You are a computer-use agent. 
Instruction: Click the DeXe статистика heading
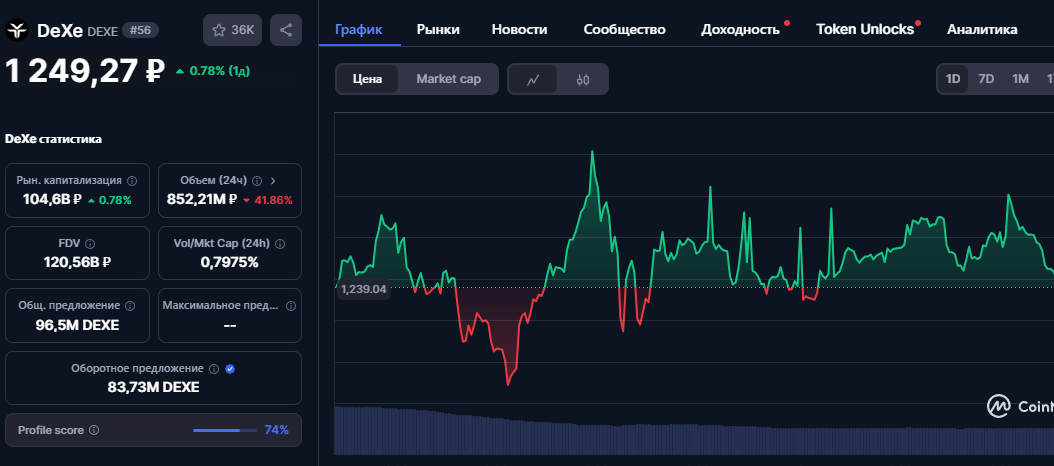(x=54, y=139)
